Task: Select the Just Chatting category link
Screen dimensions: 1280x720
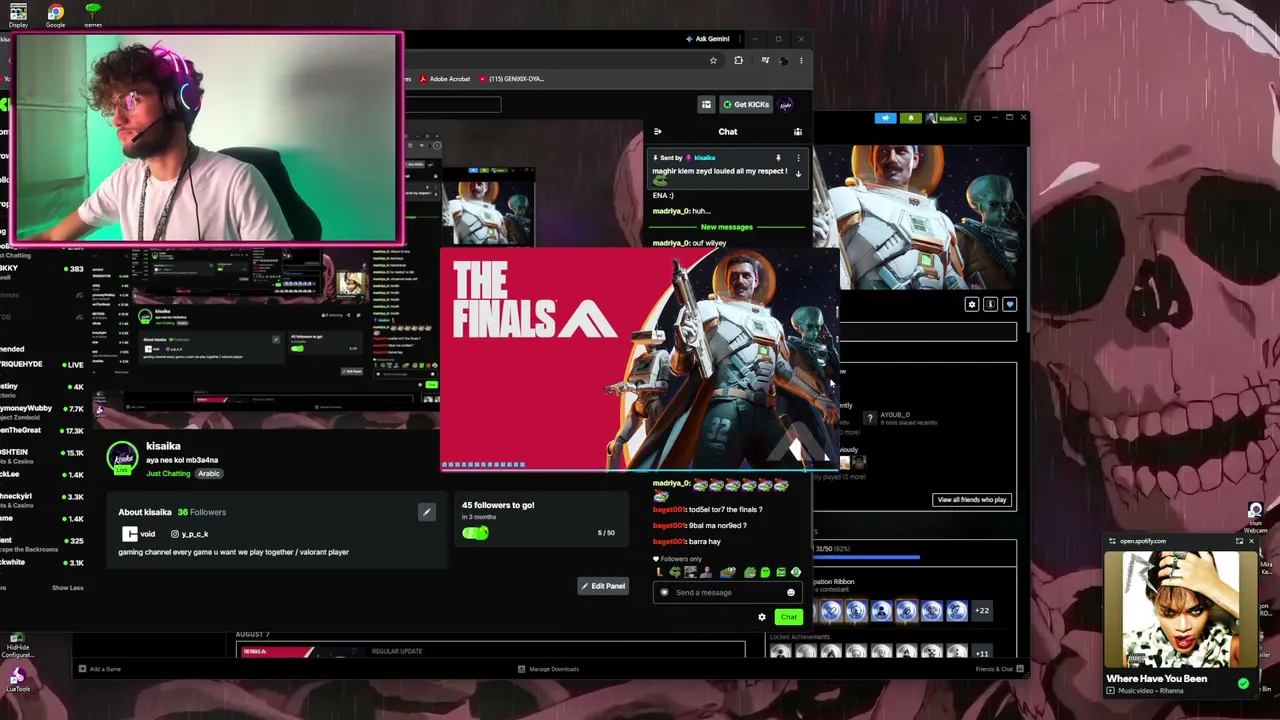Action: (168, 474)
